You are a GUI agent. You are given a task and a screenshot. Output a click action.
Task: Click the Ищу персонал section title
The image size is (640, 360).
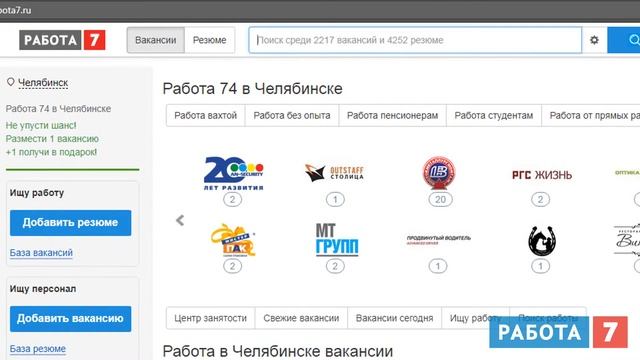pyautogui.click(x=43, y=289)
